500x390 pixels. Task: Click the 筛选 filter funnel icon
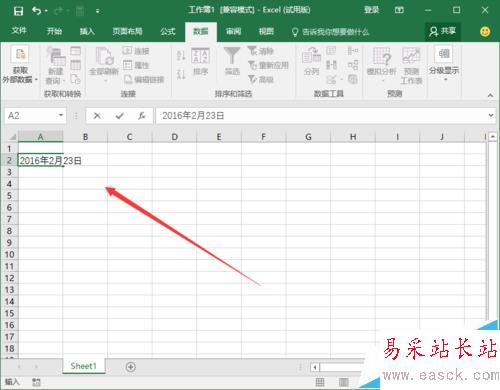(x=232, y=61)
